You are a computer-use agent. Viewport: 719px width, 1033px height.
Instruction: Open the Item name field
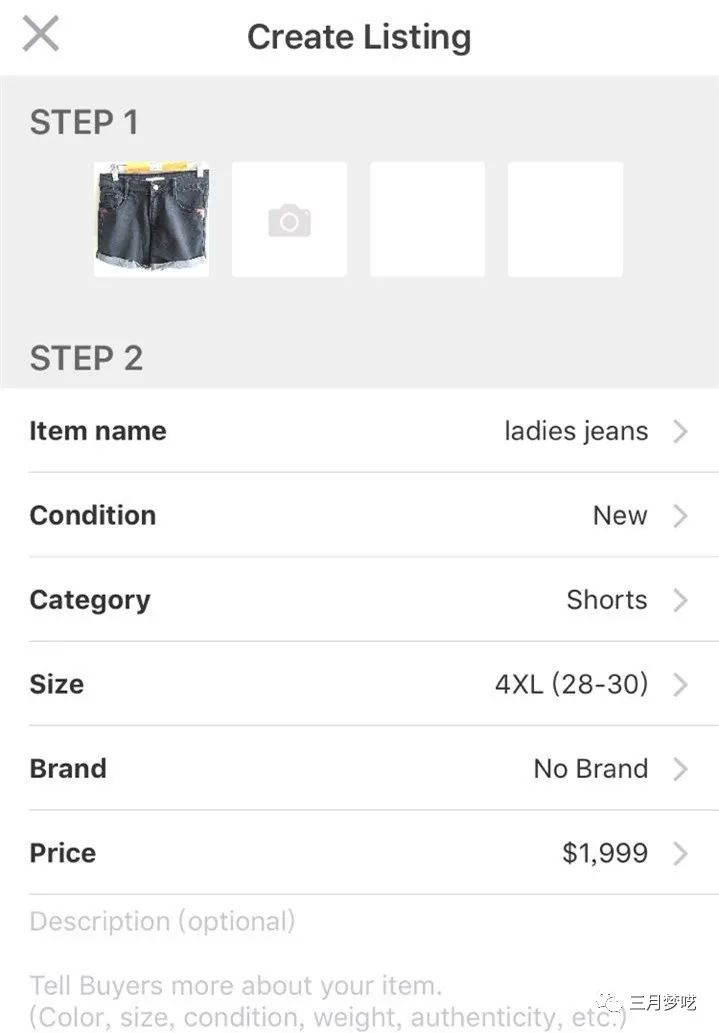pyautogui.click(x=360, y=430)
